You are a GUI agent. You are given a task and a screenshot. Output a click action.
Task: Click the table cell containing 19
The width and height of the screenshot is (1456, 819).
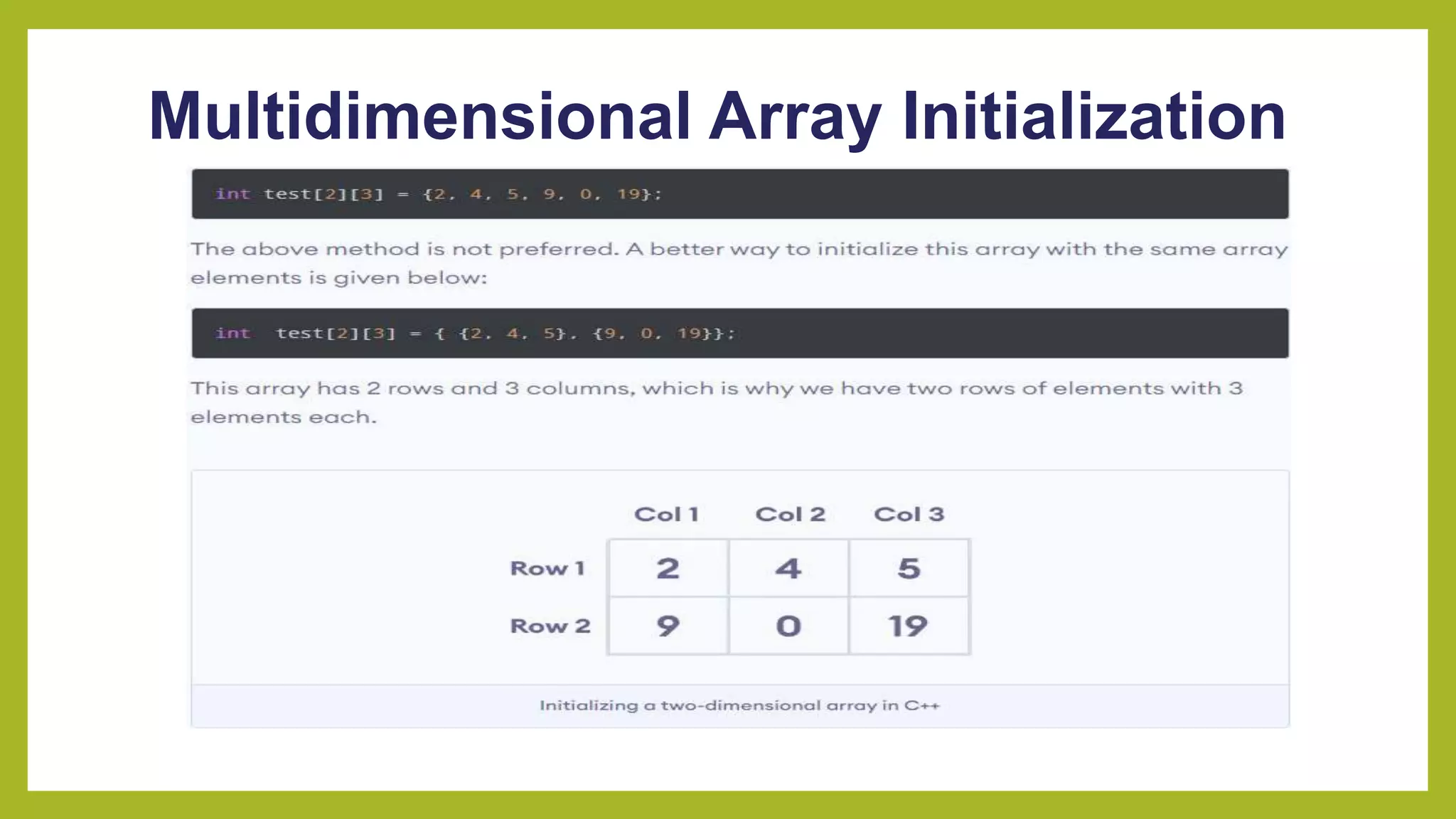[x=909, y=626]
